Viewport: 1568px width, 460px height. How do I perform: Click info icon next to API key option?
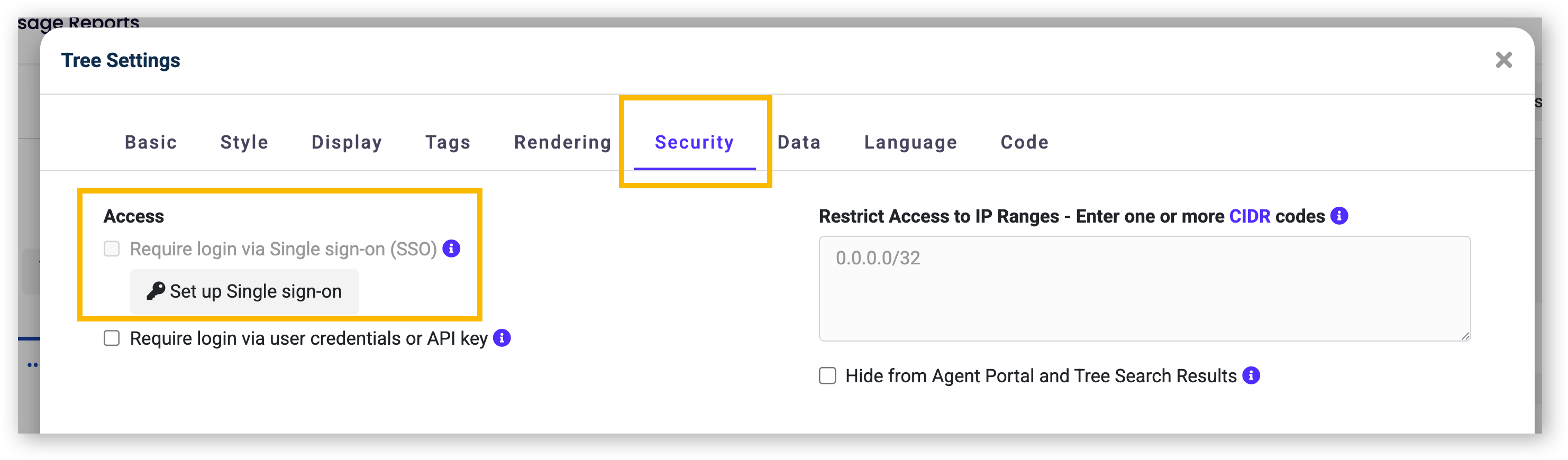tap(502, 338)
